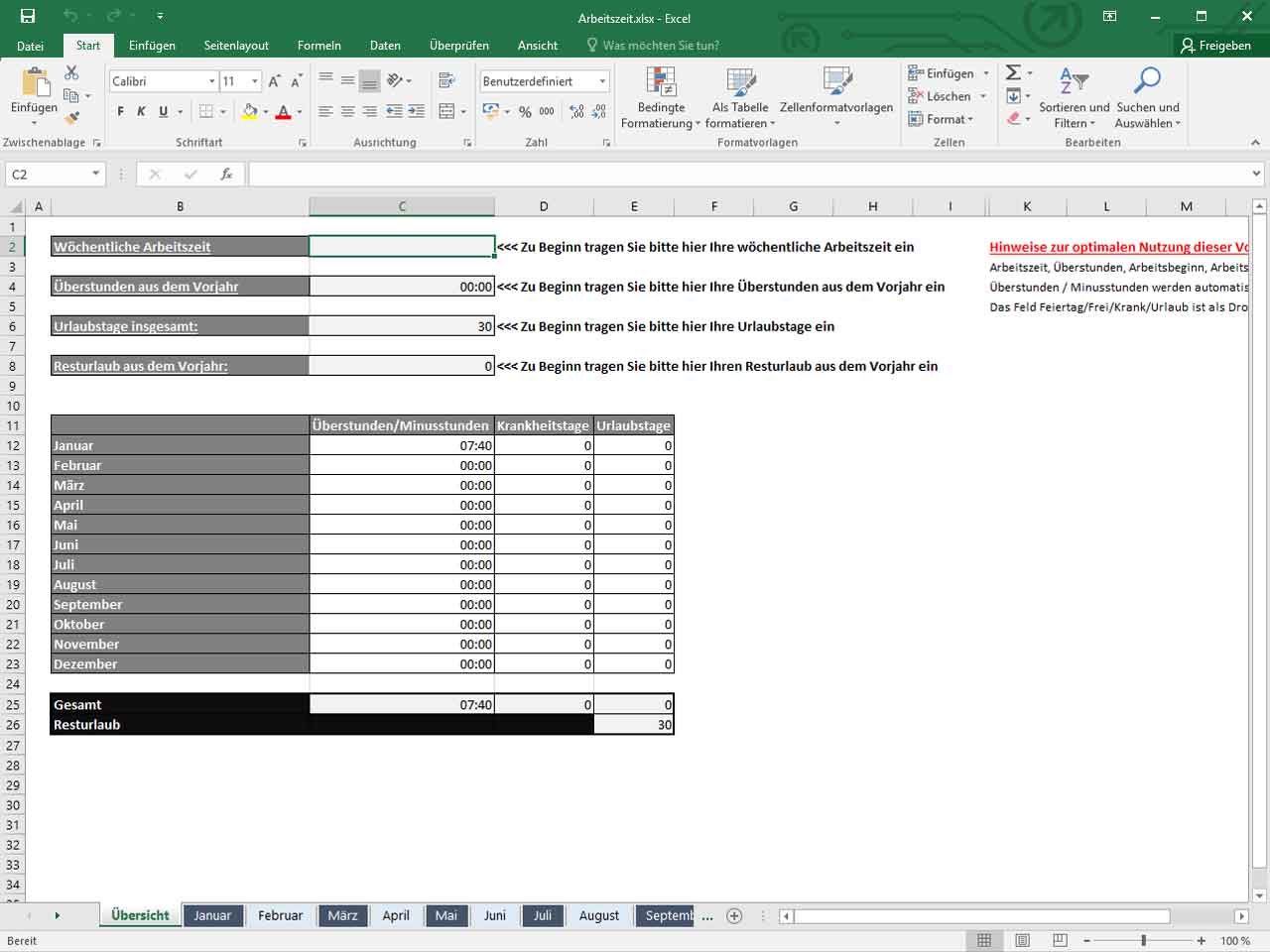
Task: Toggle bottom align button
Action: pyautogui.click(x=369, y=80)
